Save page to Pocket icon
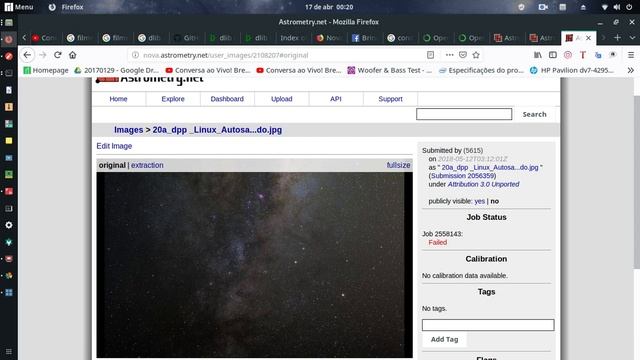Image resolution: width=640 pixels, height=360 pixels. coord(463,55)
